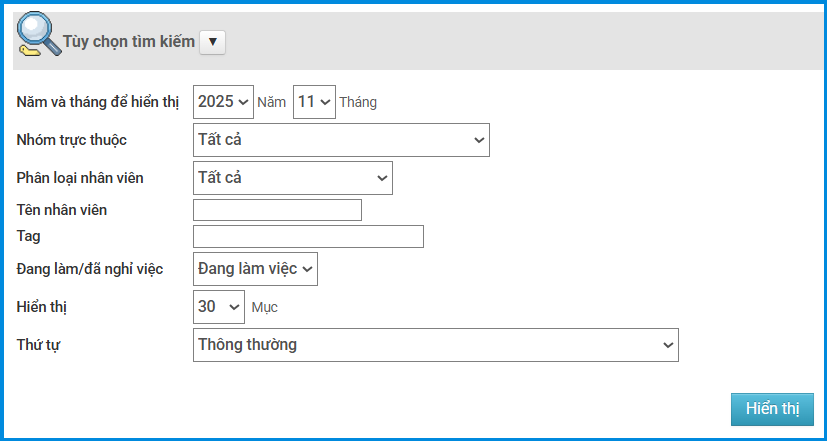Open the "Phân loại nhân viên" dropdown

[x=292, y=178]
